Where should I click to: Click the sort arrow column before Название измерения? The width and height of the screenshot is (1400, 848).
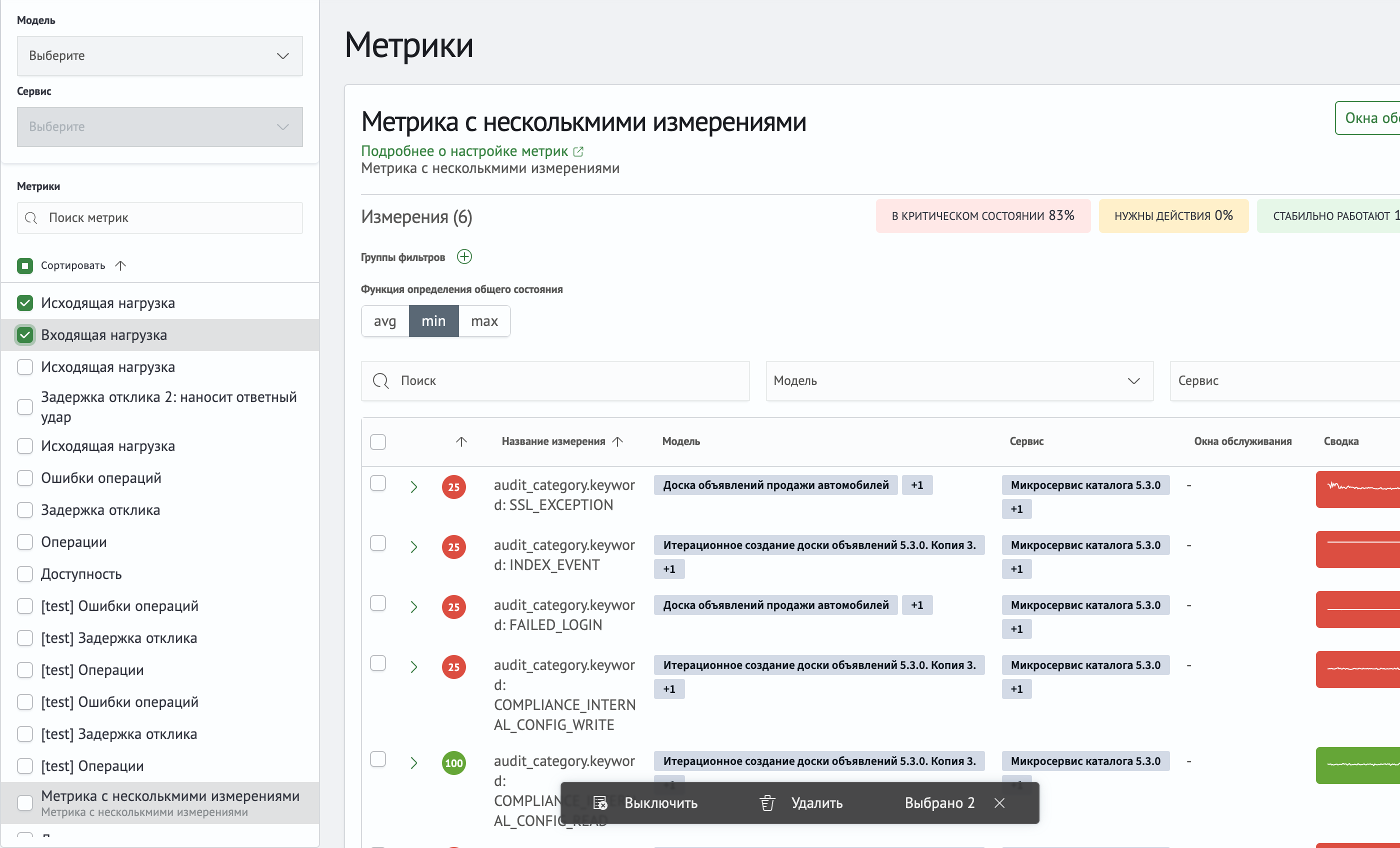[461, 441]
